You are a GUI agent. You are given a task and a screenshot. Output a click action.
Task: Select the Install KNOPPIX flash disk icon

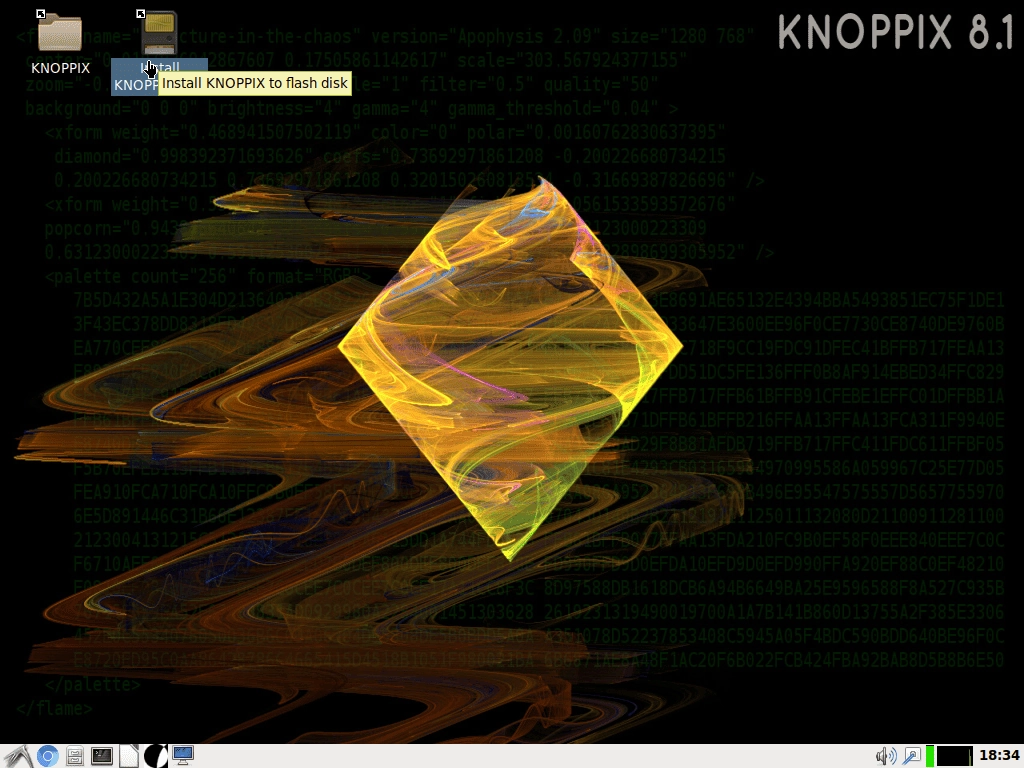(x=159, y=33)
